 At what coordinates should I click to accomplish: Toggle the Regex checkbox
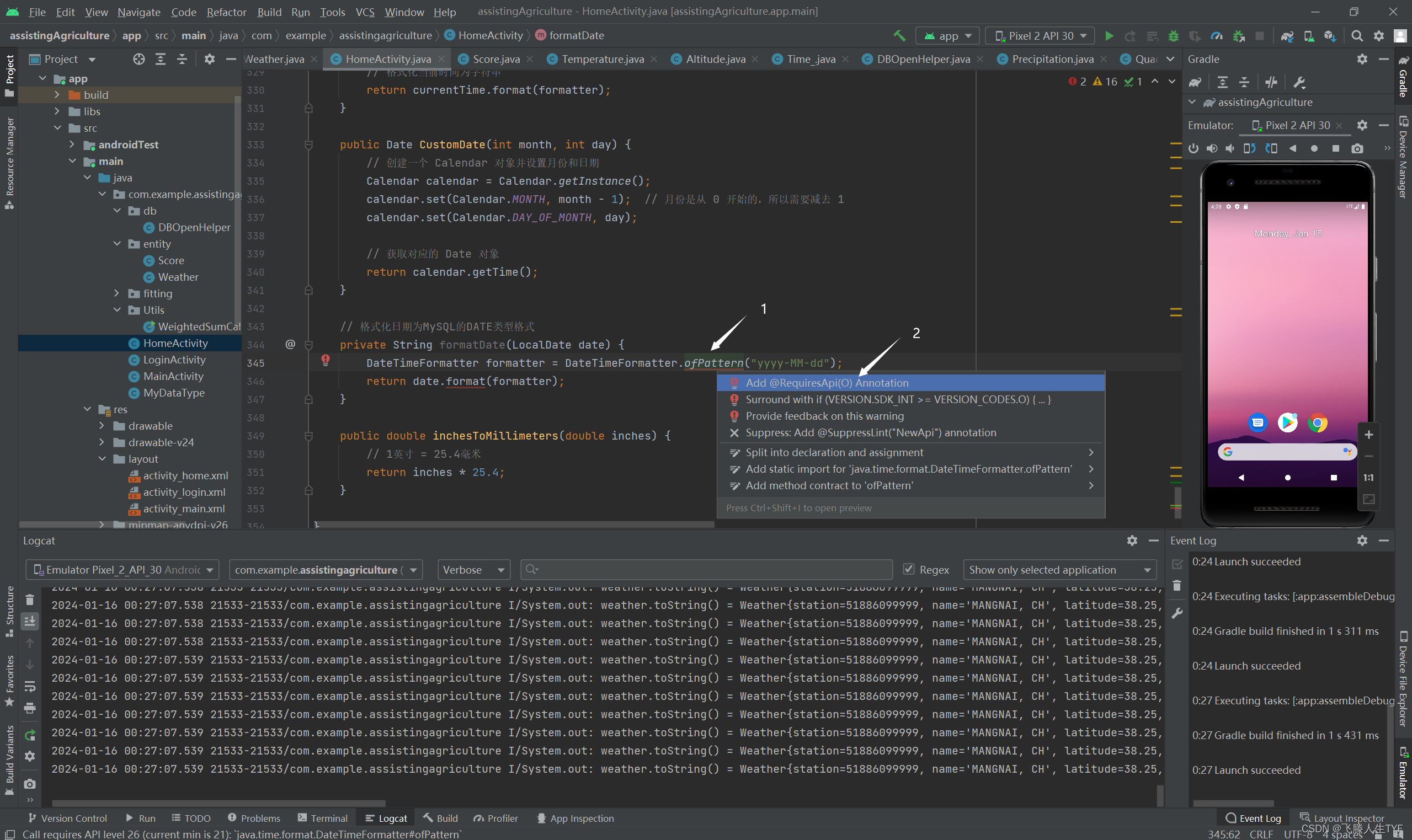coord(908,569)
